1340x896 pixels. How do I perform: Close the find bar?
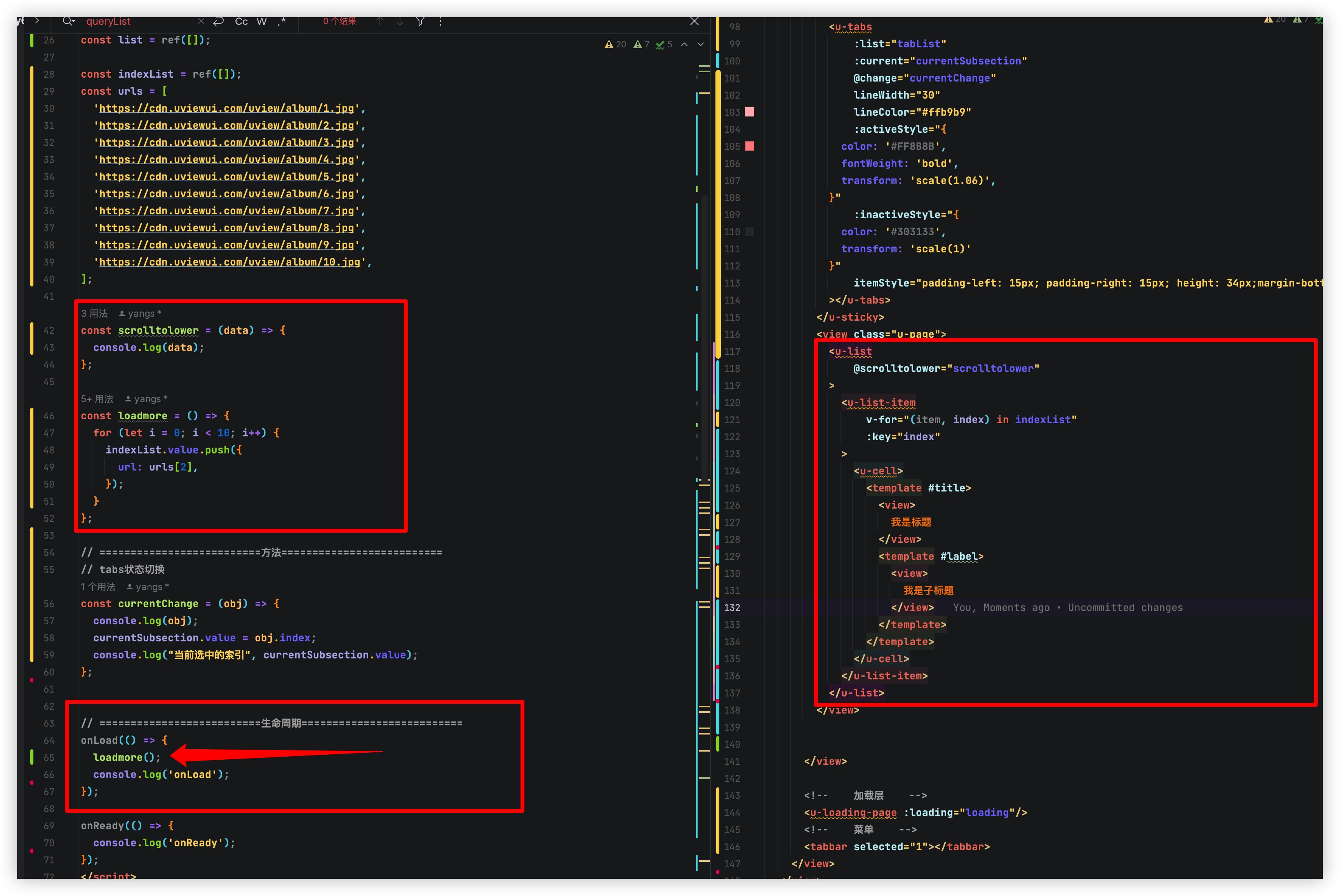[694, 21]
